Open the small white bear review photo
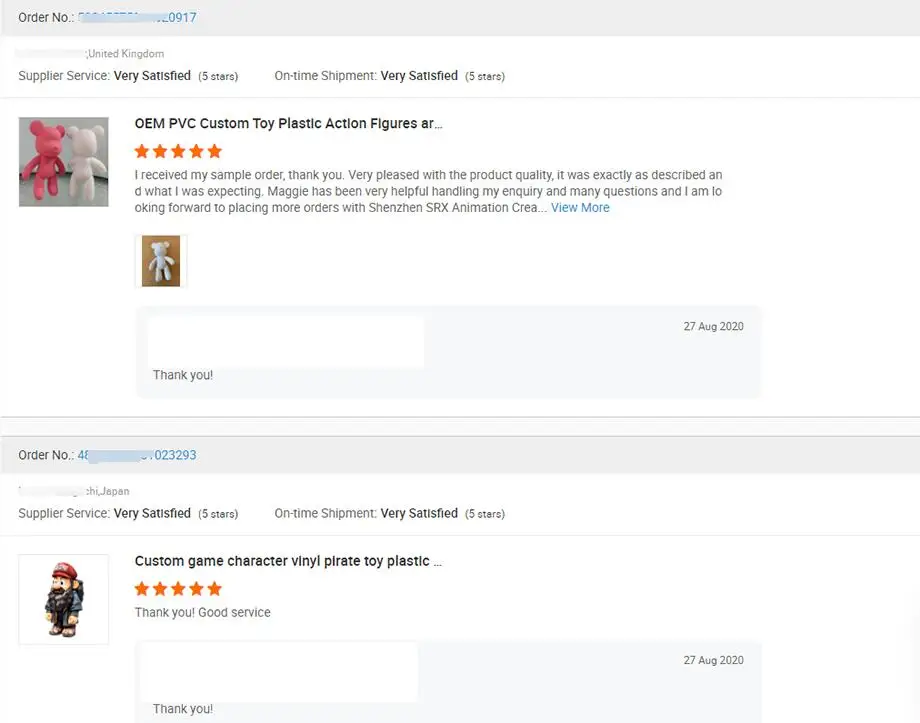 (x=161, y=261)
